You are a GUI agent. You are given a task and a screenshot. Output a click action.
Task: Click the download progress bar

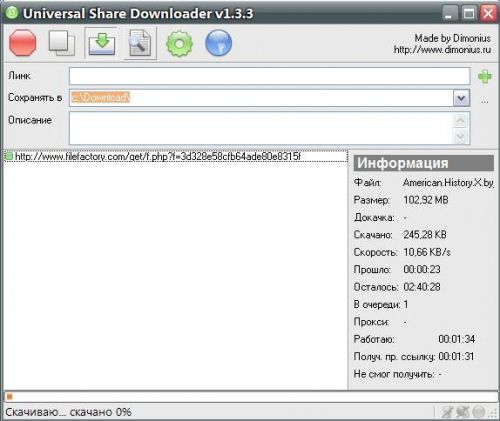(x=251, y=397)
